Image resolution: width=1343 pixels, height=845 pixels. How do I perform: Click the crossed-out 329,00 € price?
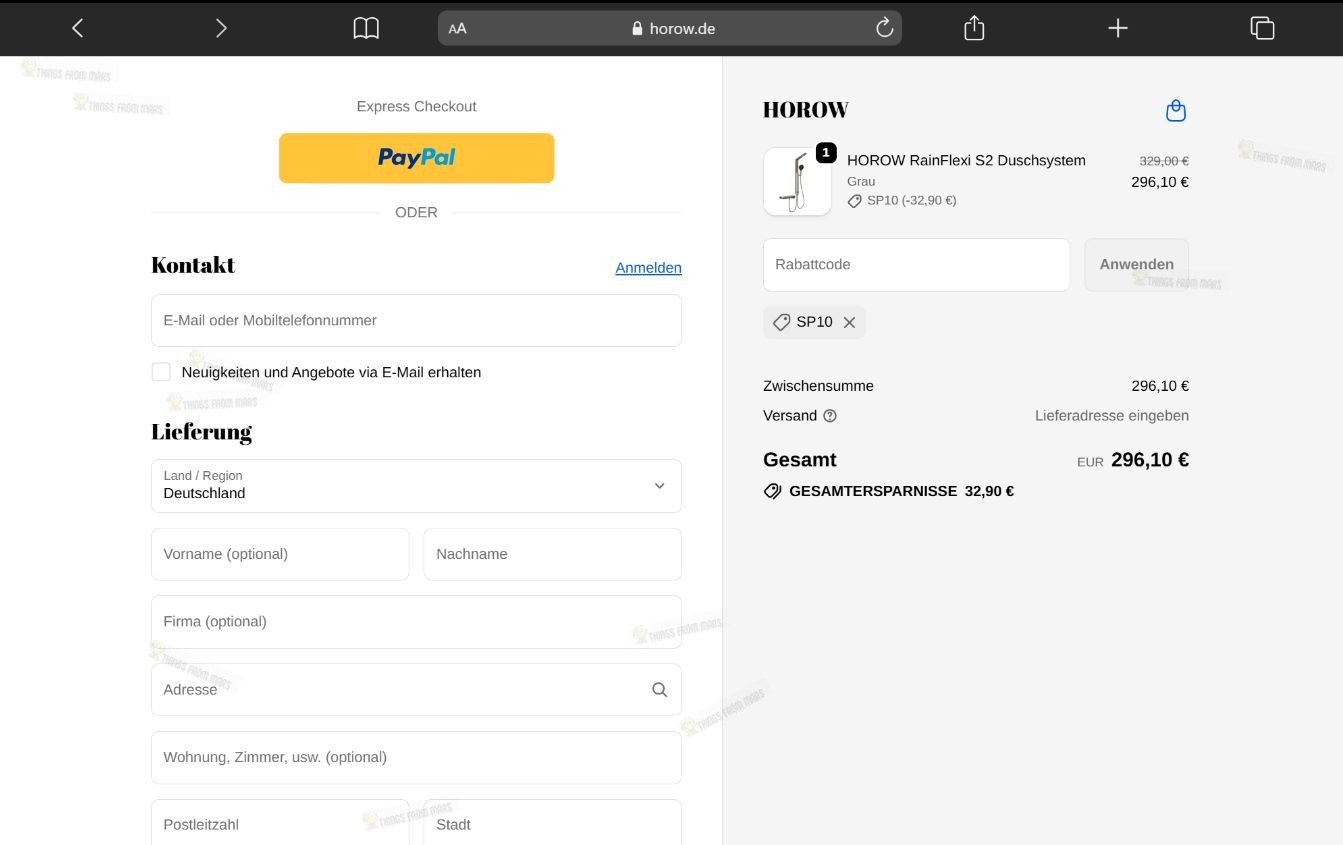(1164, 161)
